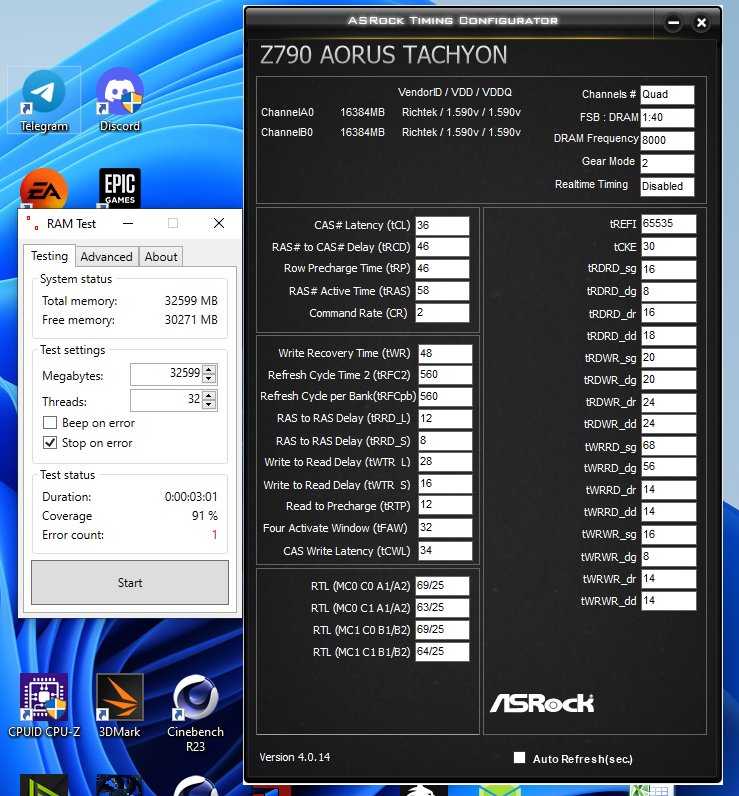Image resolution: width=739 pixels, height=796 pixels.
Task: Click the RAM Test title bar icon
Action: pyautogui.click(x=32, y=223)
